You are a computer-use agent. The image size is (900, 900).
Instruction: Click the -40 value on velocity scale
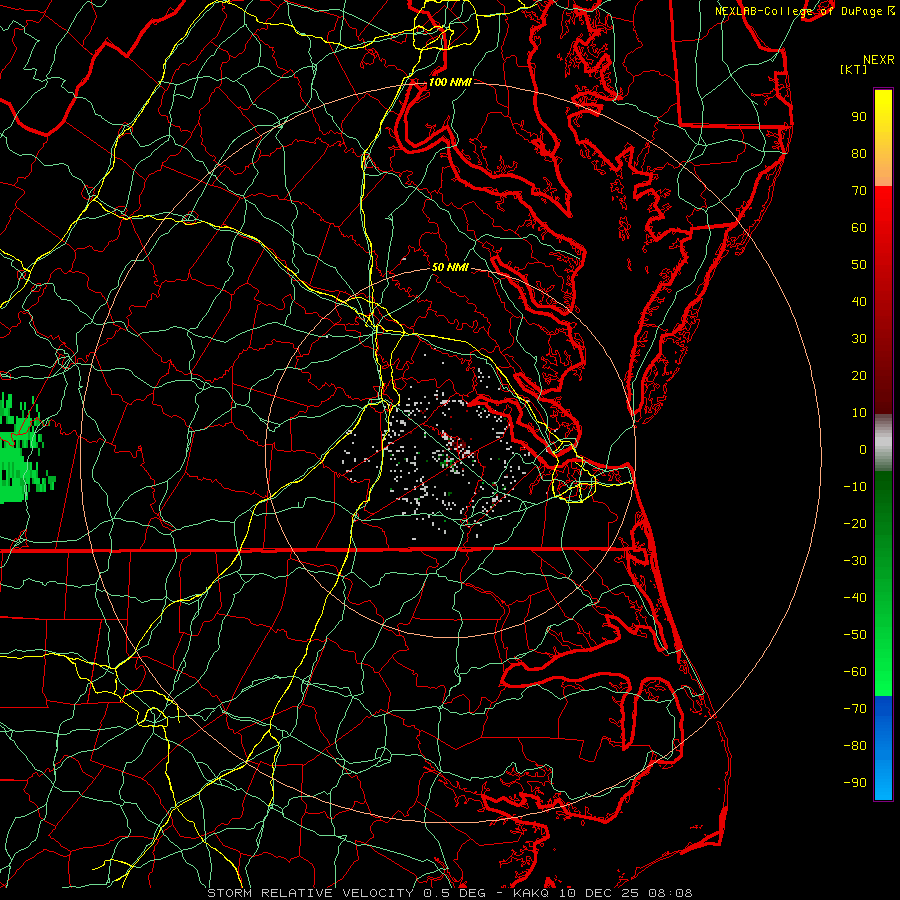[x=855, y=598]
